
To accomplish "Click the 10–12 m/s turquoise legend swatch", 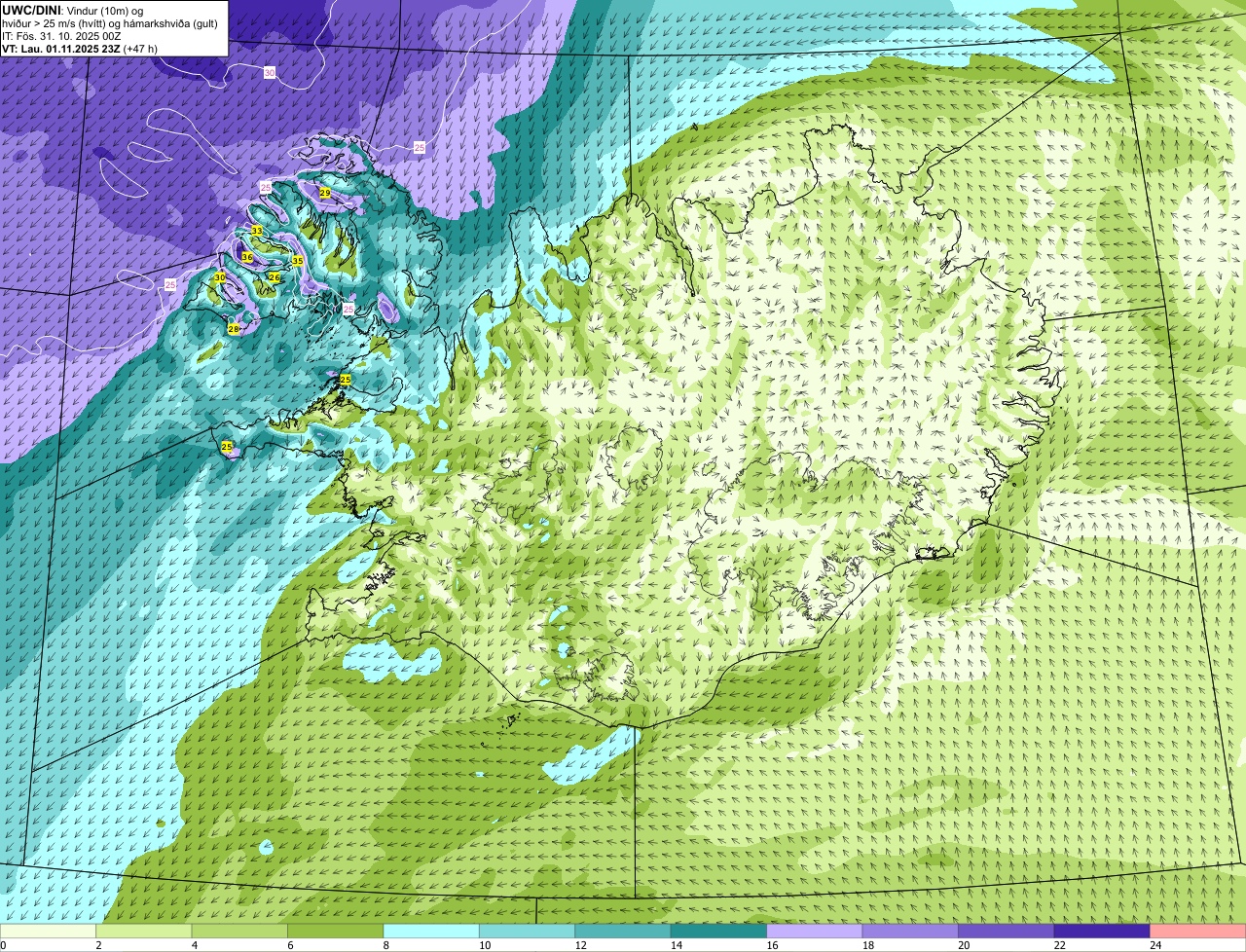I will [528, 932].
